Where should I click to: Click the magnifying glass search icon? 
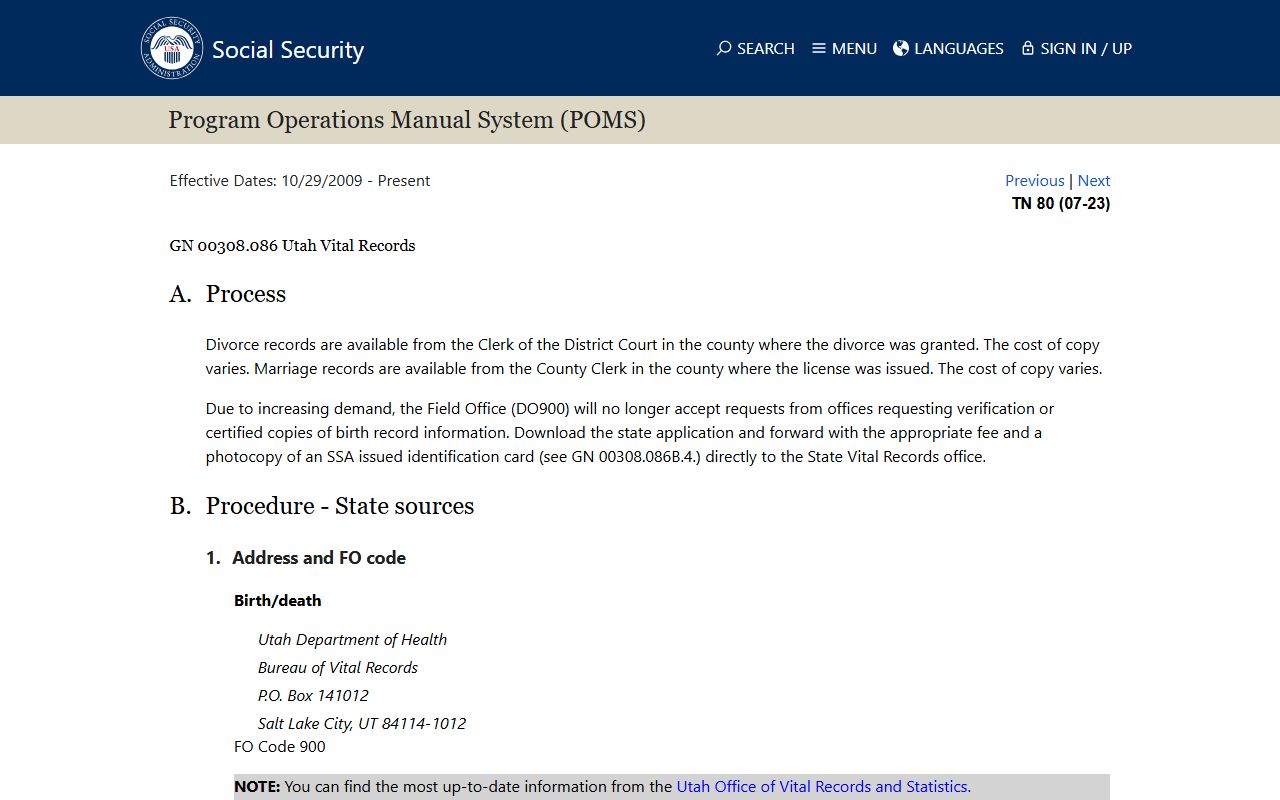pos(724,48)
